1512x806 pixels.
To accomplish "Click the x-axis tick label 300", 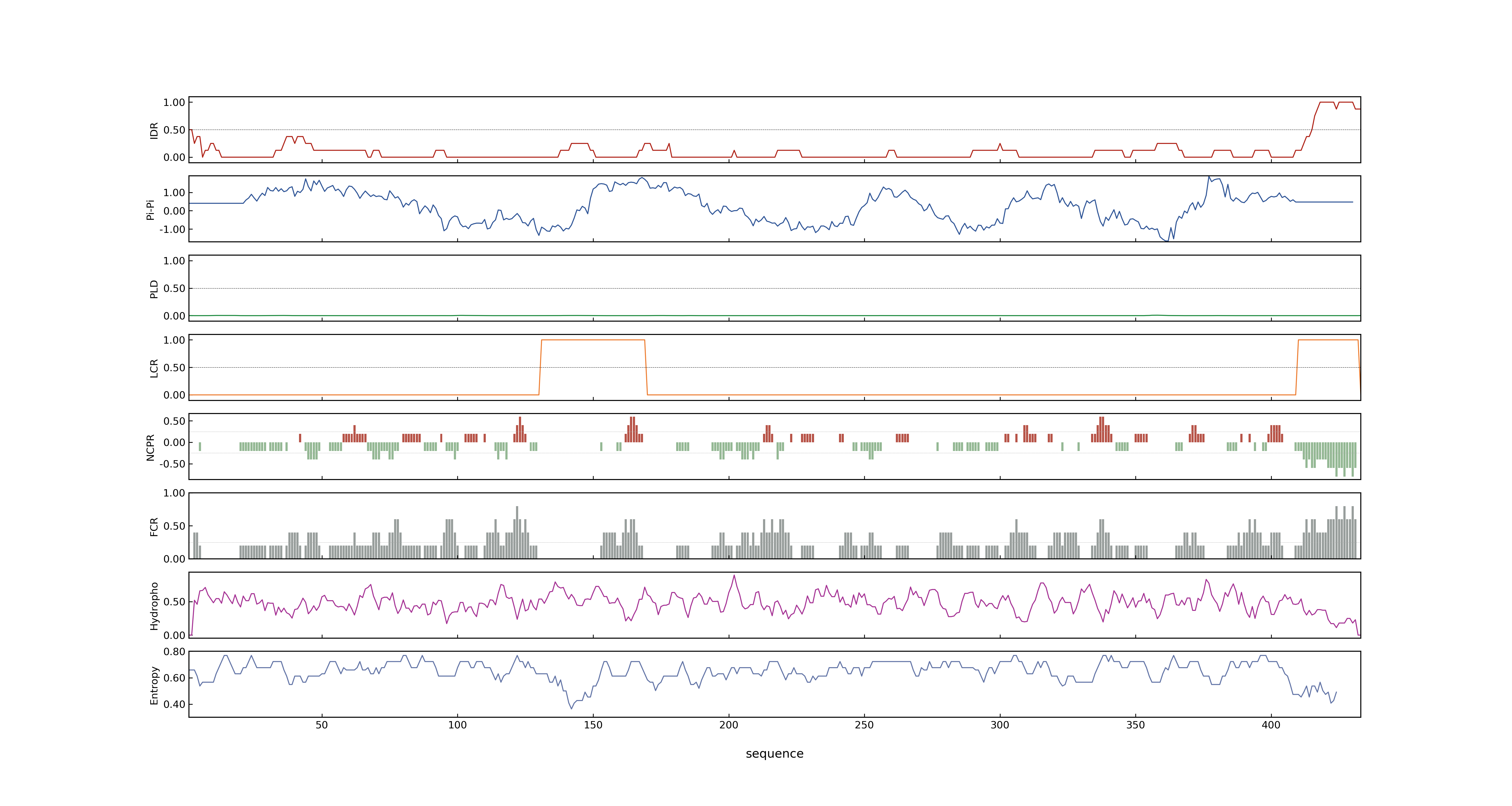I will 1000,725.
